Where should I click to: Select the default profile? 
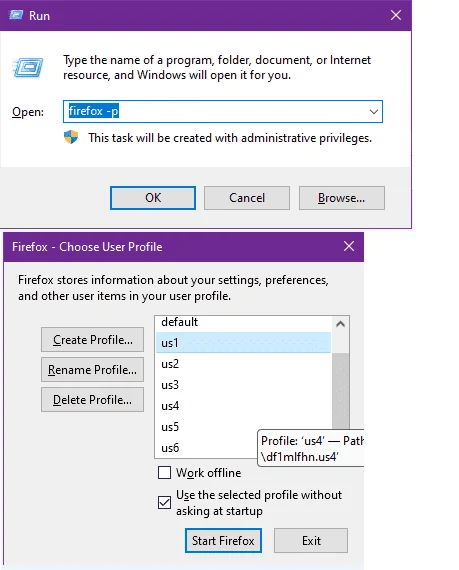click(x=243, y=322)
